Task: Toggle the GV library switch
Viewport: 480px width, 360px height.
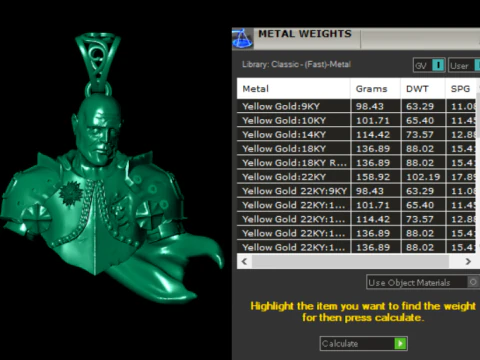Action: (x=438, y=65)
